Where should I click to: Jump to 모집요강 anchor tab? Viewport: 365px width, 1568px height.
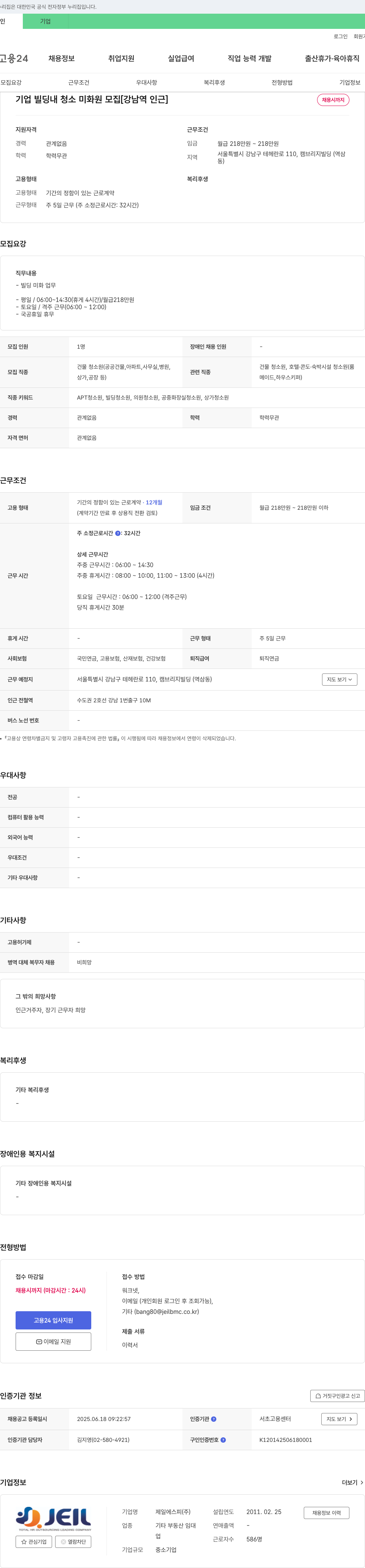click(x=11, y=82)
